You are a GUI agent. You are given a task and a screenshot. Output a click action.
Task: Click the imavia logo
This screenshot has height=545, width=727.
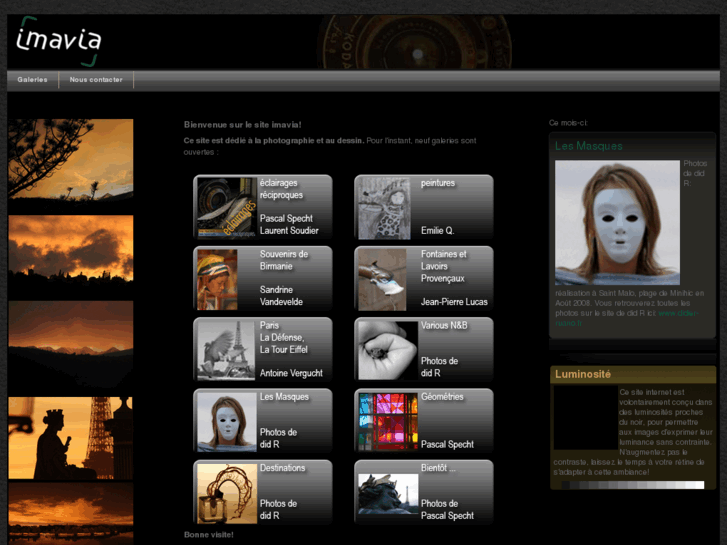[58, 41]
